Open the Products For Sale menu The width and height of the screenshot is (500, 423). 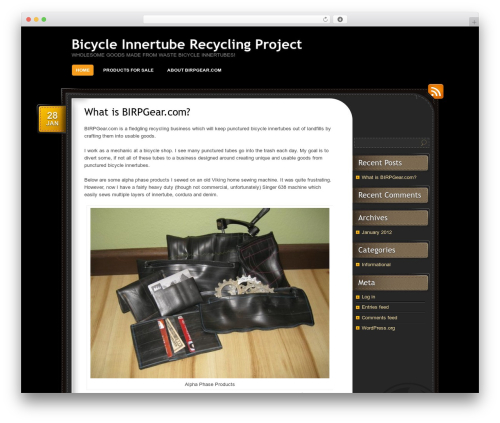(x=128, y=70)
